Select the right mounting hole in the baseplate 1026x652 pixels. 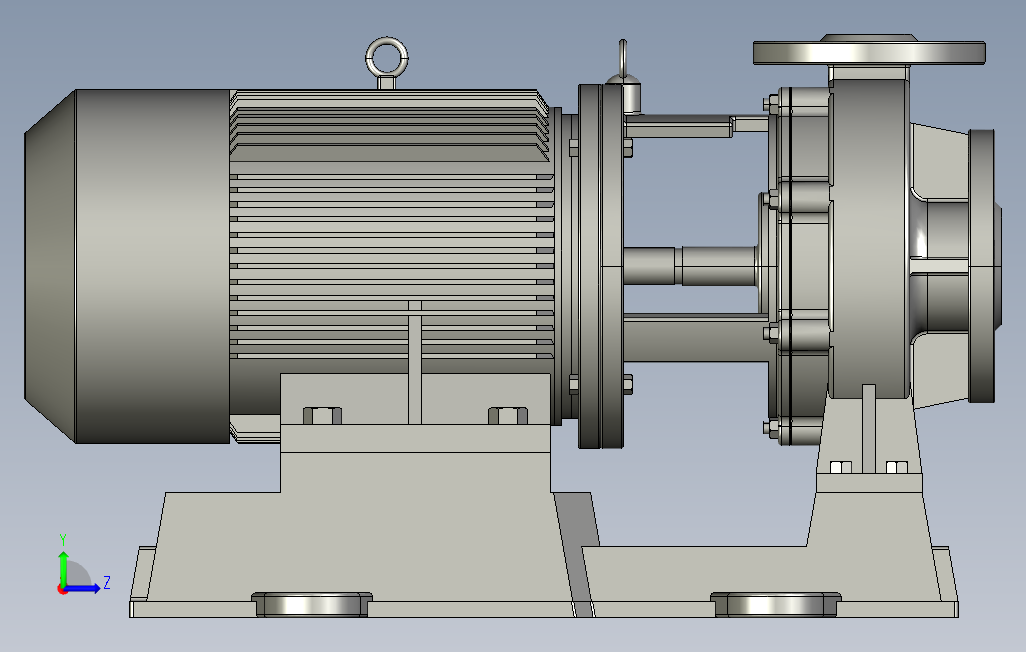pos(775,605)
